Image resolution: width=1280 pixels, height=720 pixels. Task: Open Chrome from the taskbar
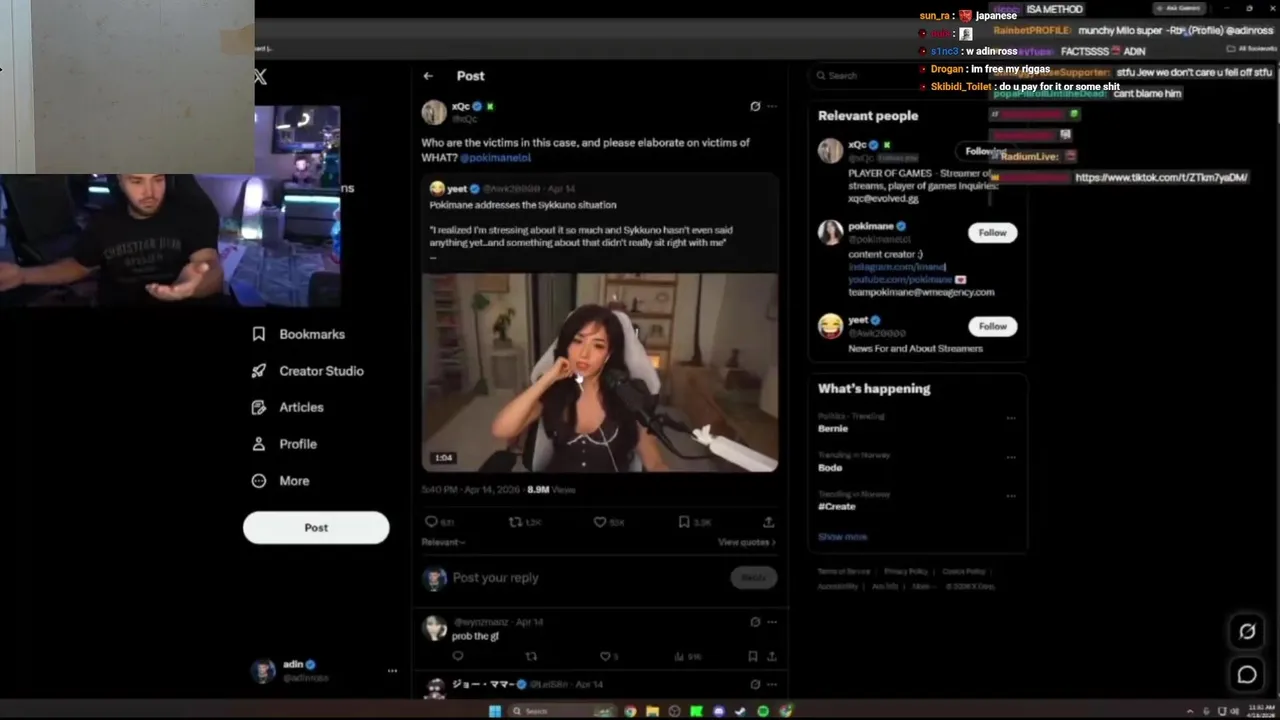point(630,711)
